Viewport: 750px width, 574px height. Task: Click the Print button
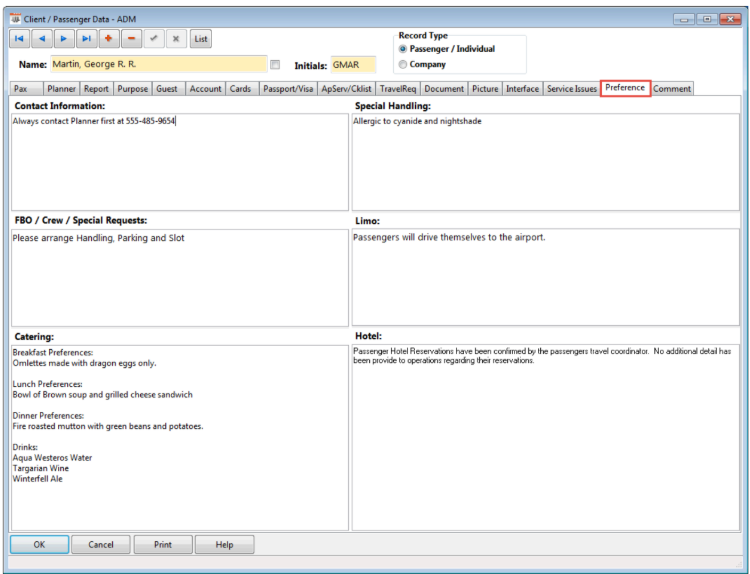(162, 545)
